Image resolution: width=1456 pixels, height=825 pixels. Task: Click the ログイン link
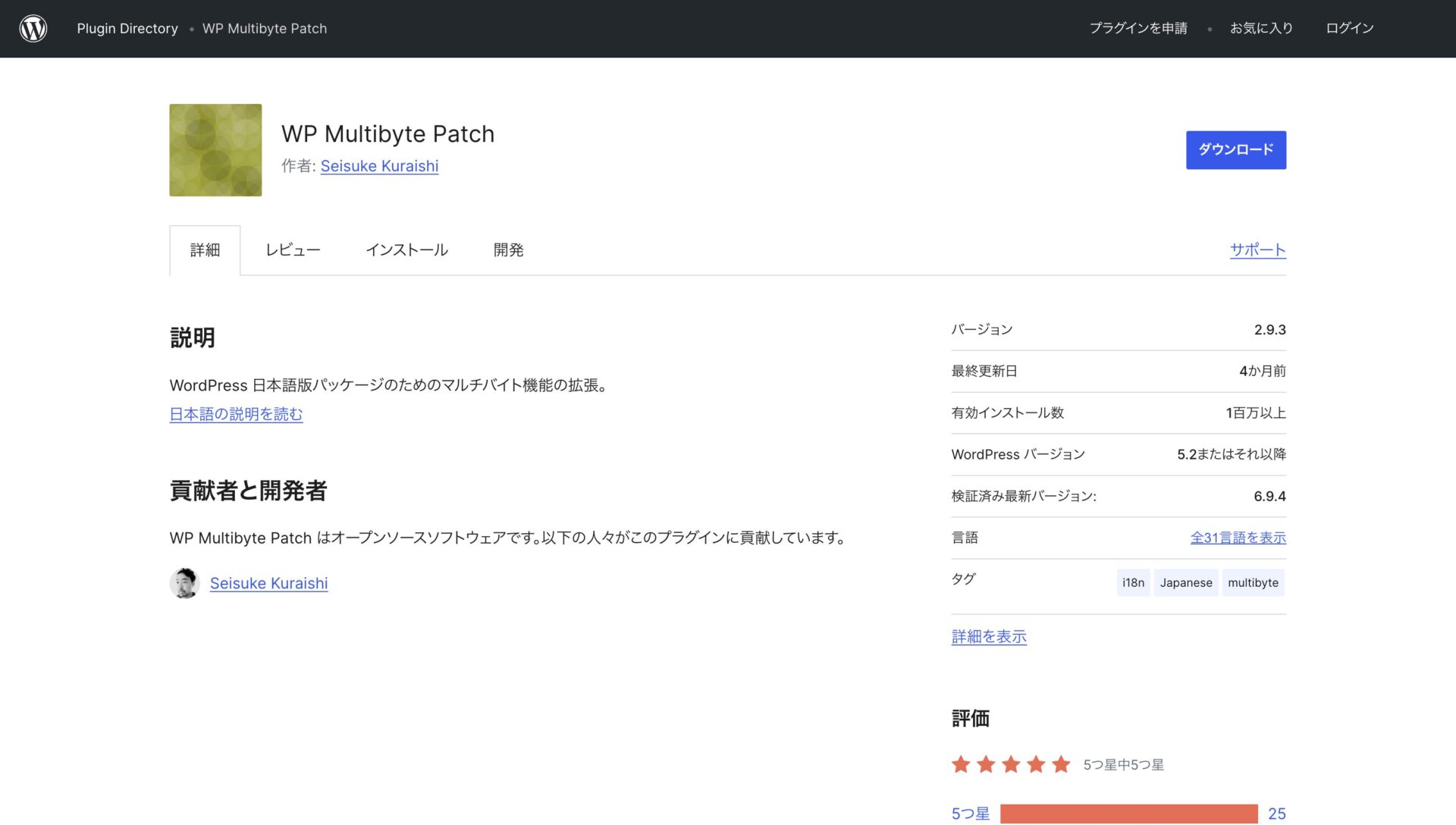coord(1350,29)
